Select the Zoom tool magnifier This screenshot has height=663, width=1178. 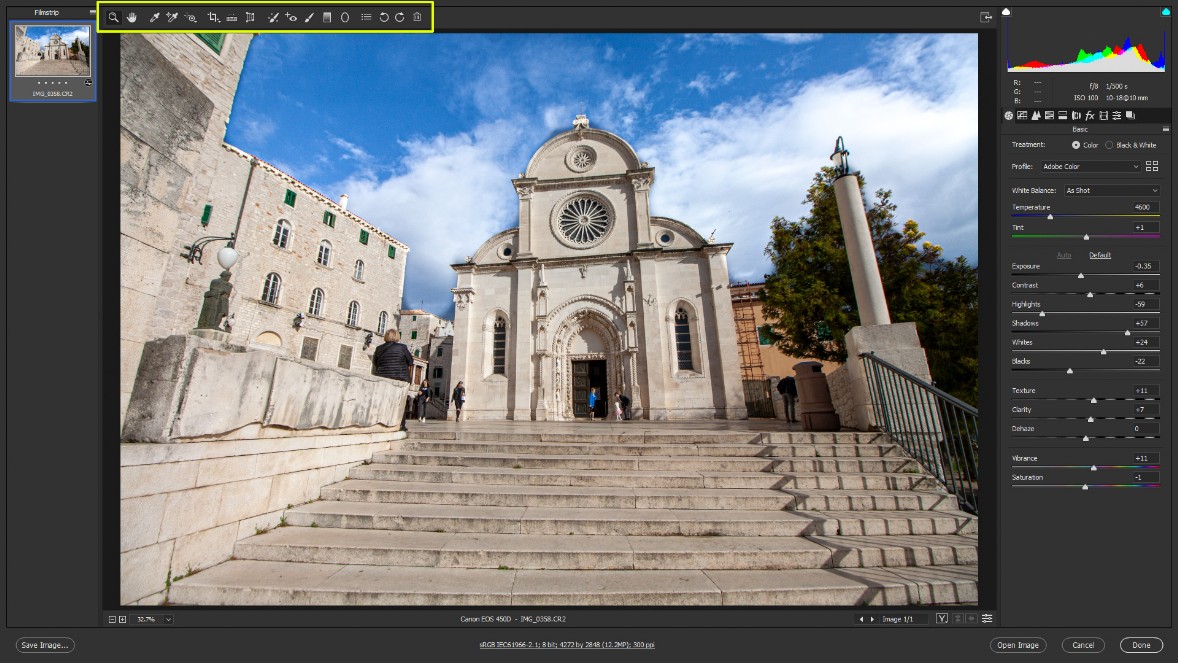point(113,17)
